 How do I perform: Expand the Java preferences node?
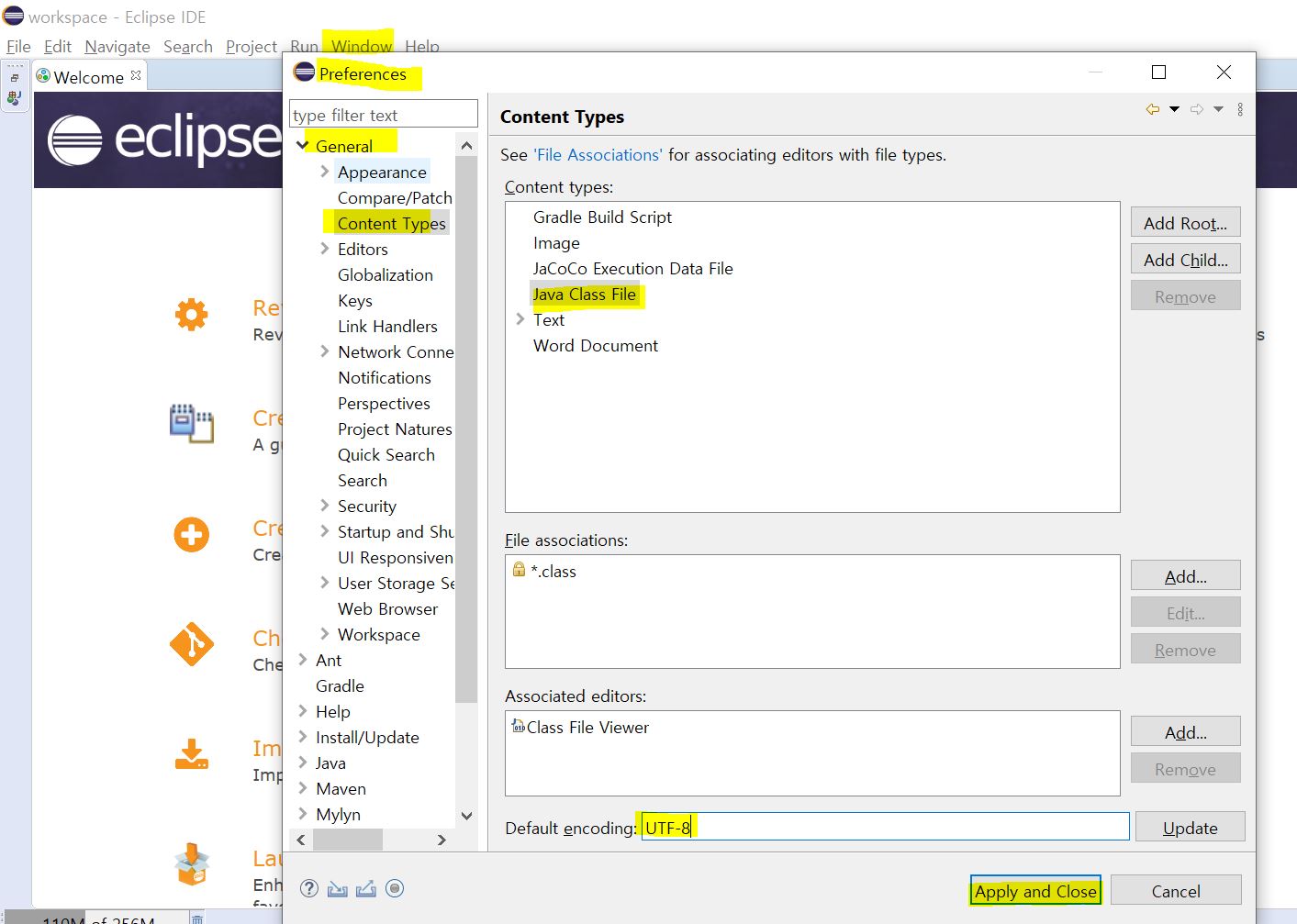coord(303,763)
